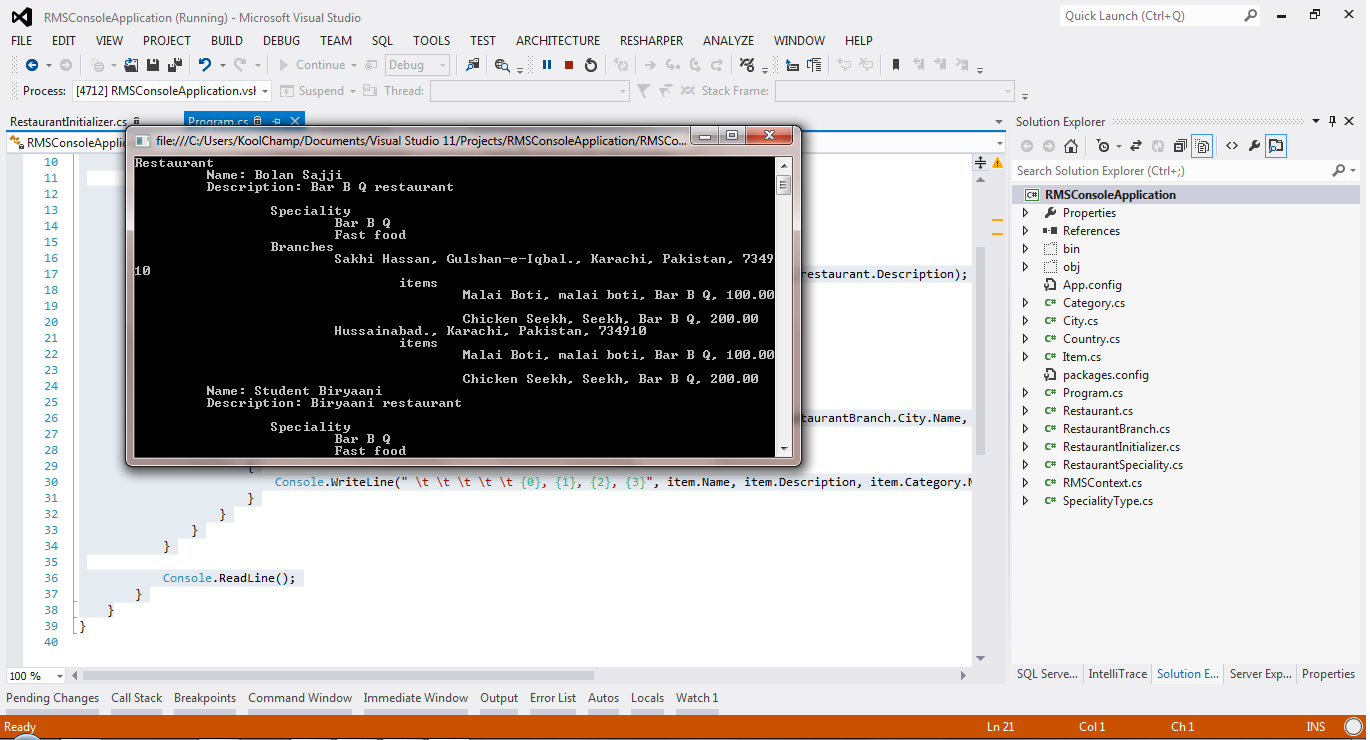Toggle Preview Selected Items in Solution Explorer
The height and width of the screenshot is (740, 1370).
pos(1275,145)
